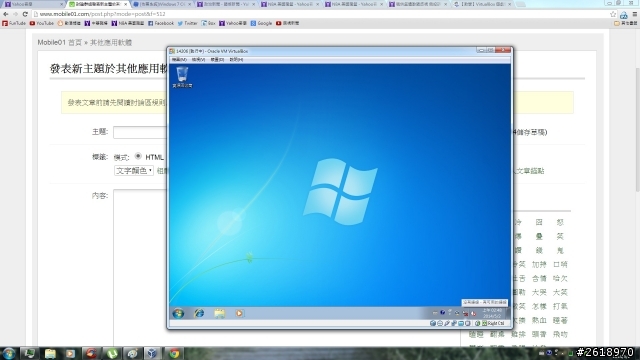This screenshot has width=640, height=360.
Task: Insert the 打氣 emoticon
Action: (x=560, y=306)
